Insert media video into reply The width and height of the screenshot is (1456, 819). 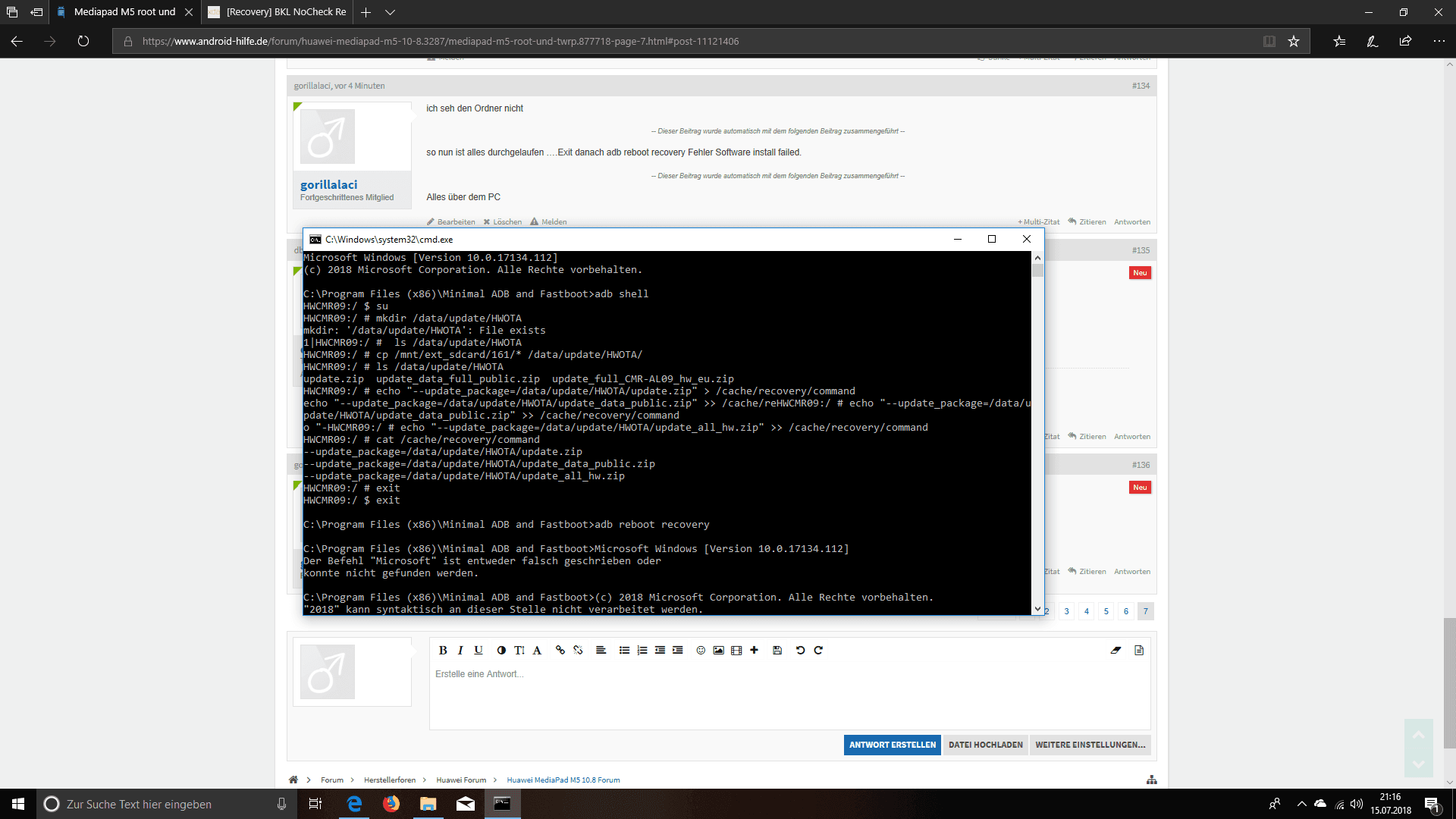pos(736,650)
